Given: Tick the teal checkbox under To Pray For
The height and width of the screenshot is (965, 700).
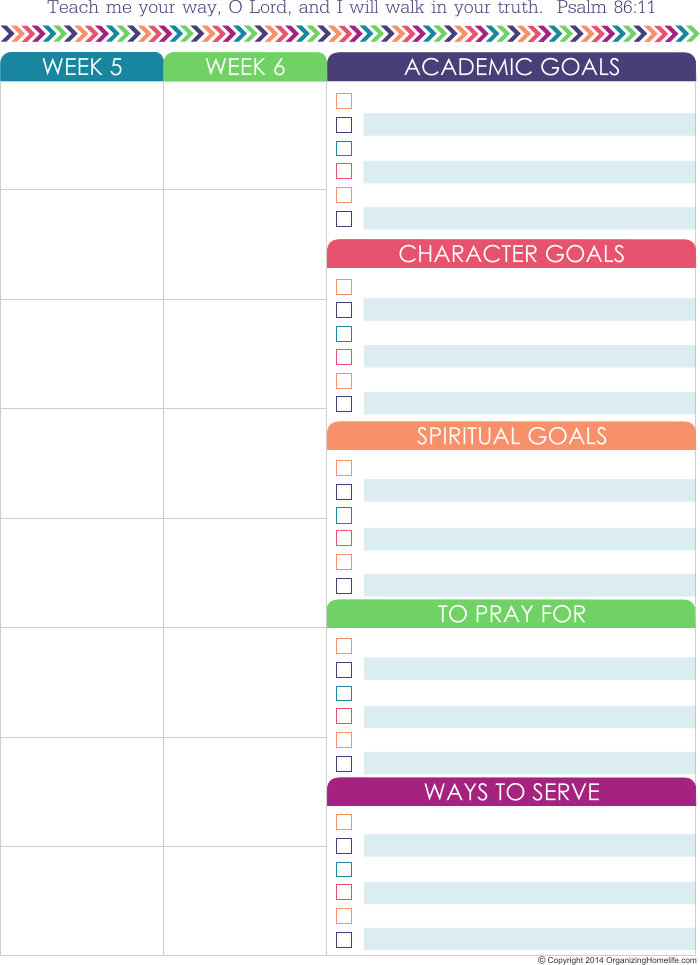Looking at the screenshot, I should [344, 694].
